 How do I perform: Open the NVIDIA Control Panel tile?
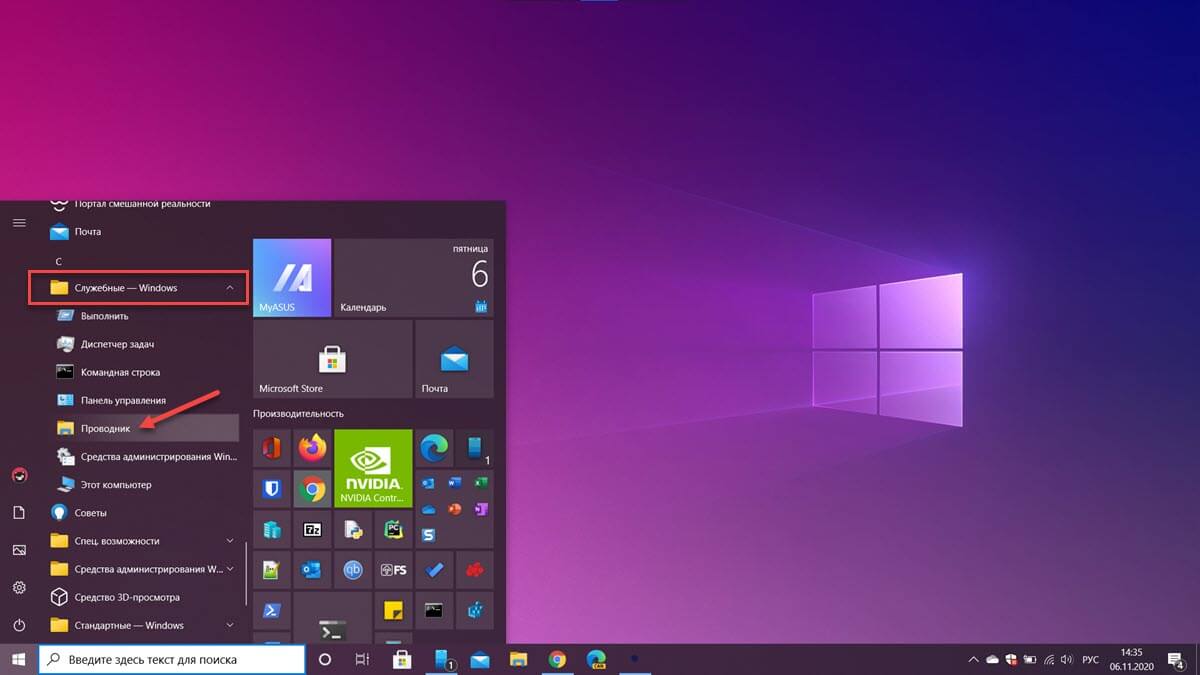click(374, 470)
